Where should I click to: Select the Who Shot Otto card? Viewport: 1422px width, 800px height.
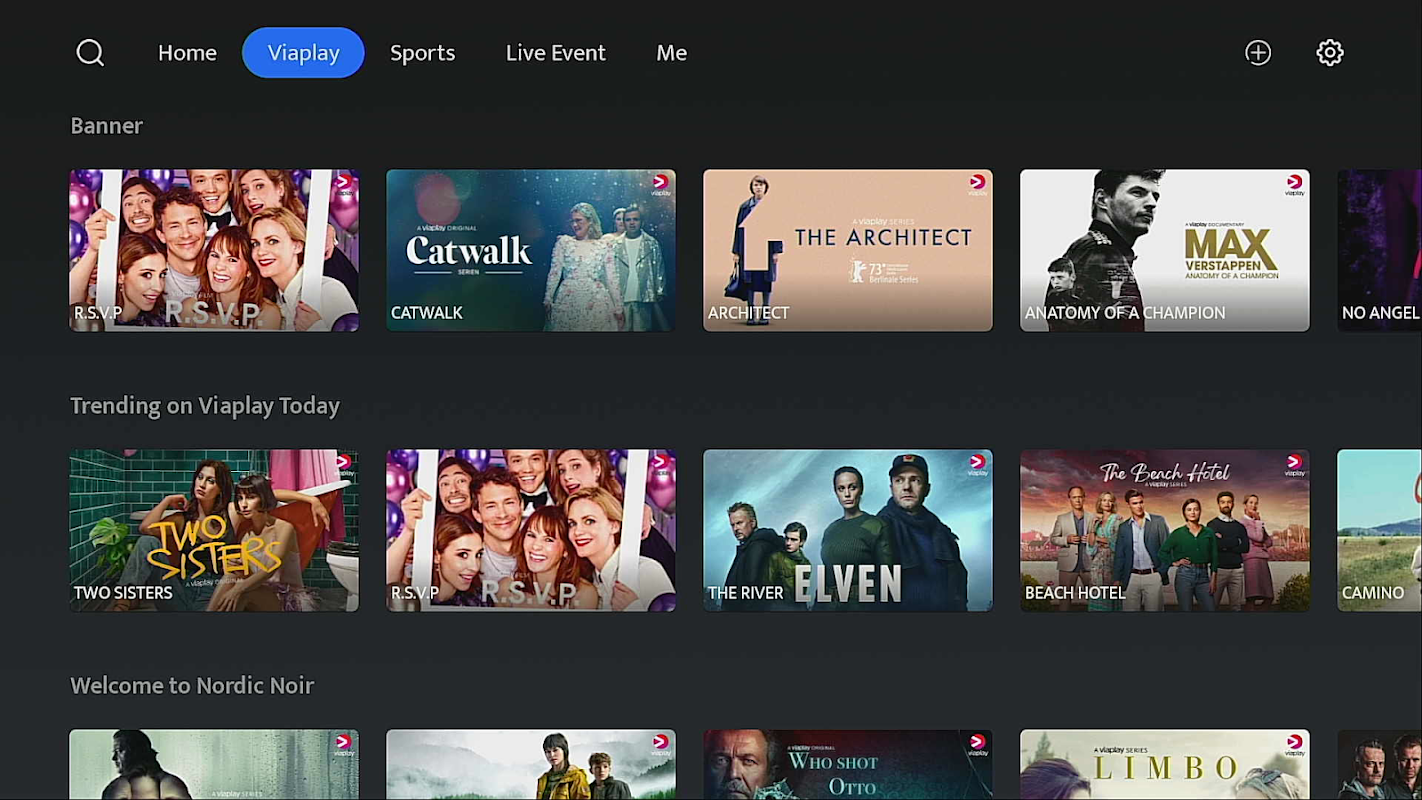pyautogui.click(x=848, y=765)
